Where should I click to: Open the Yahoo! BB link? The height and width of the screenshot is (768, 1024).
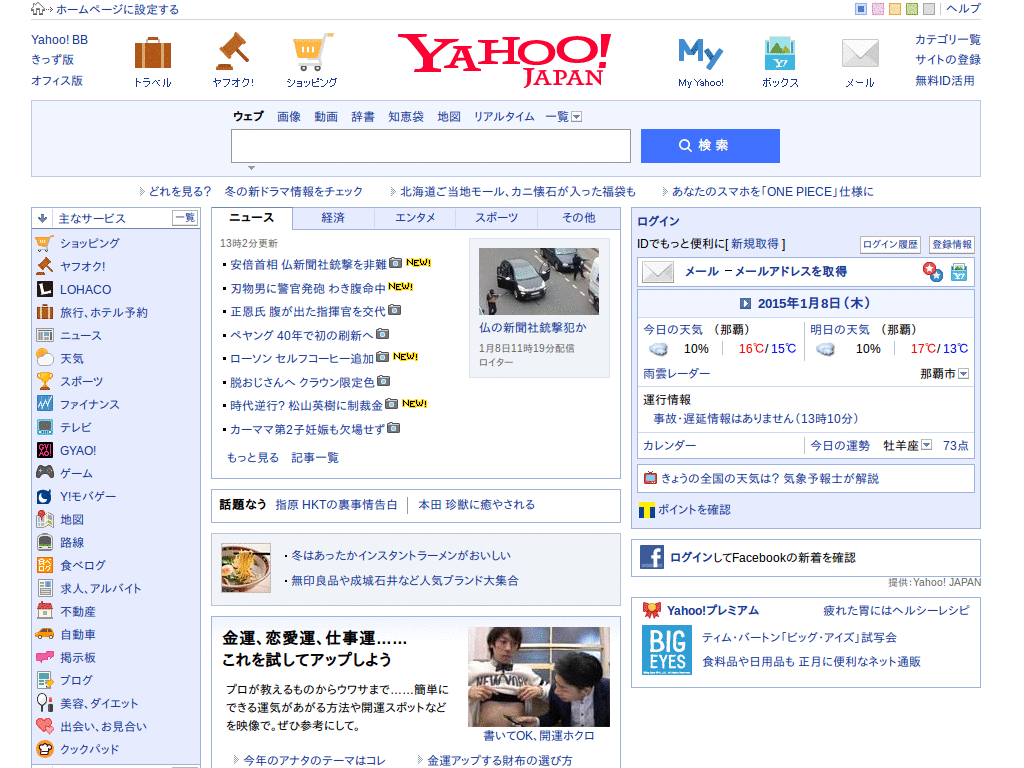[x=59, y=40]
